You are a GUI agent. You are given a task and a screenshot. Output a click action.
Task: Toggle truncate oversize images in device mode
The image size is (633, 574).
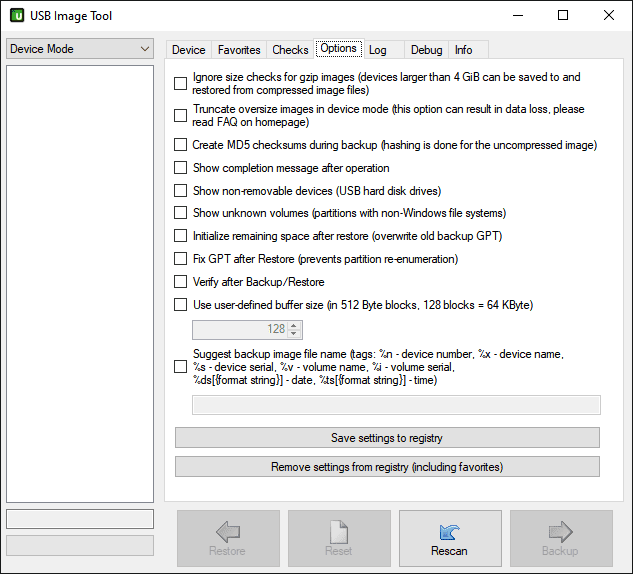click(180, 115)
